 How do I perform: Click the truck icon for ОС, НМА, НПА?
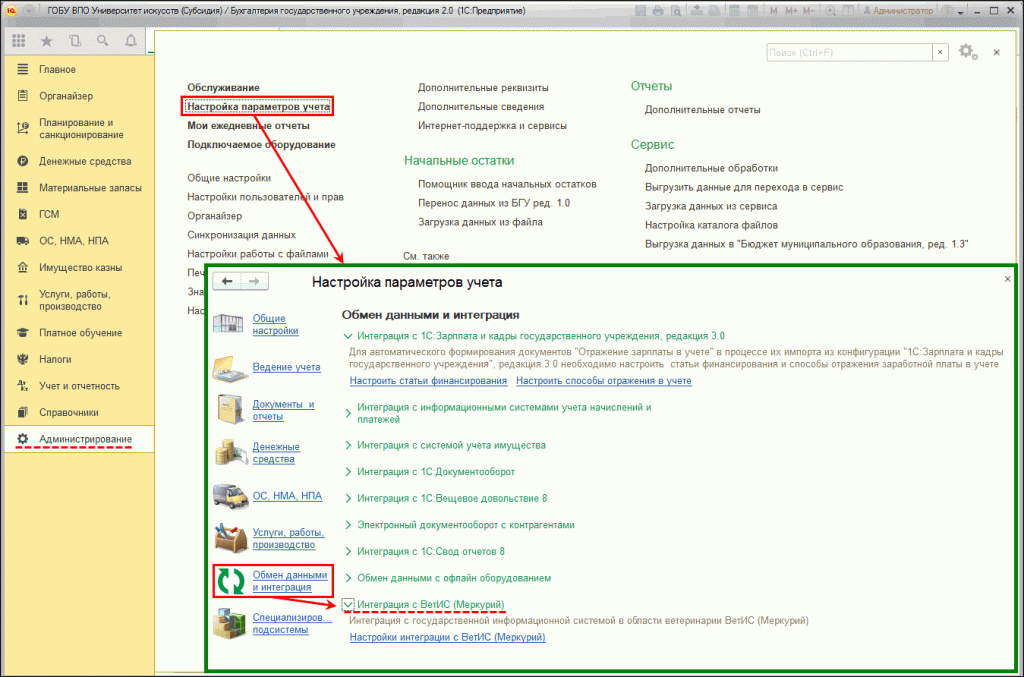tap(228, 497)
